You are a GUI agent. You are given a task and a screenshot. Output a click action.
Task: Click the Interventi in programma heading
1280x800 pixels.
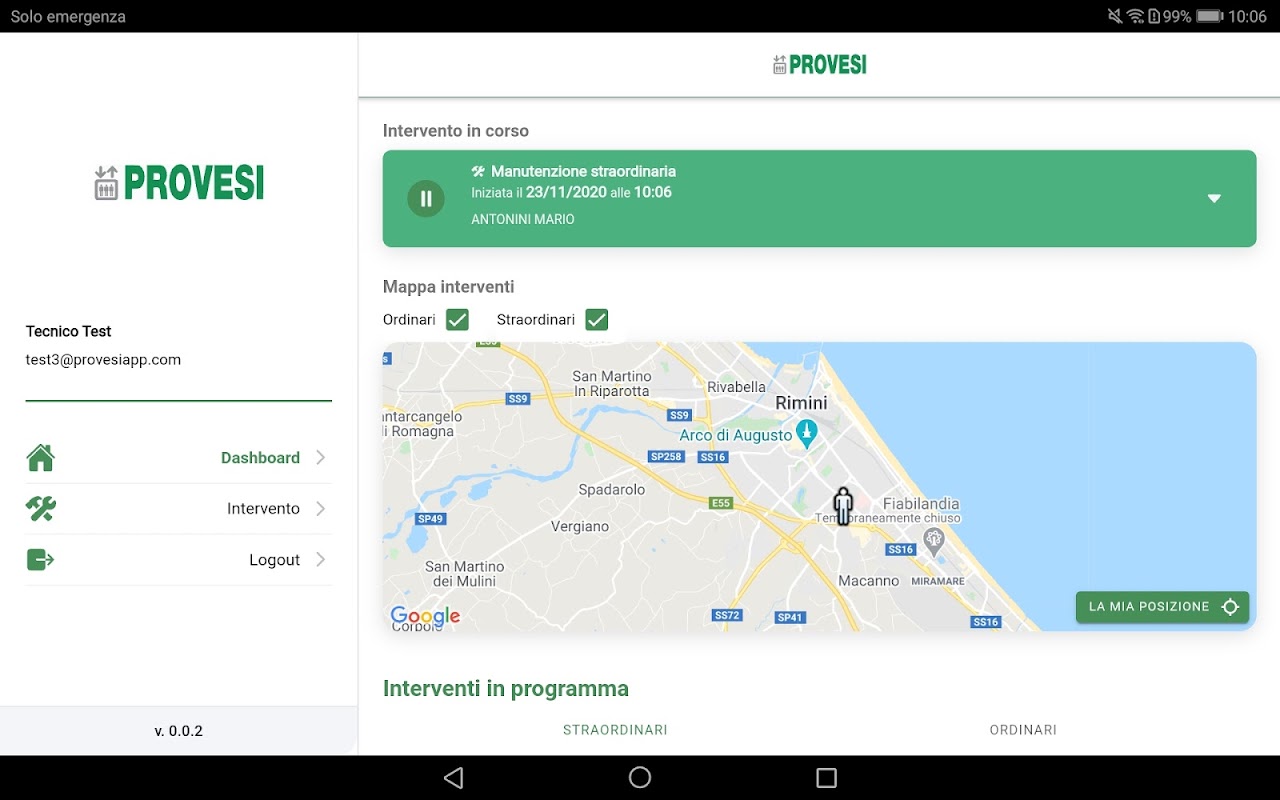(x=506, y=689)
